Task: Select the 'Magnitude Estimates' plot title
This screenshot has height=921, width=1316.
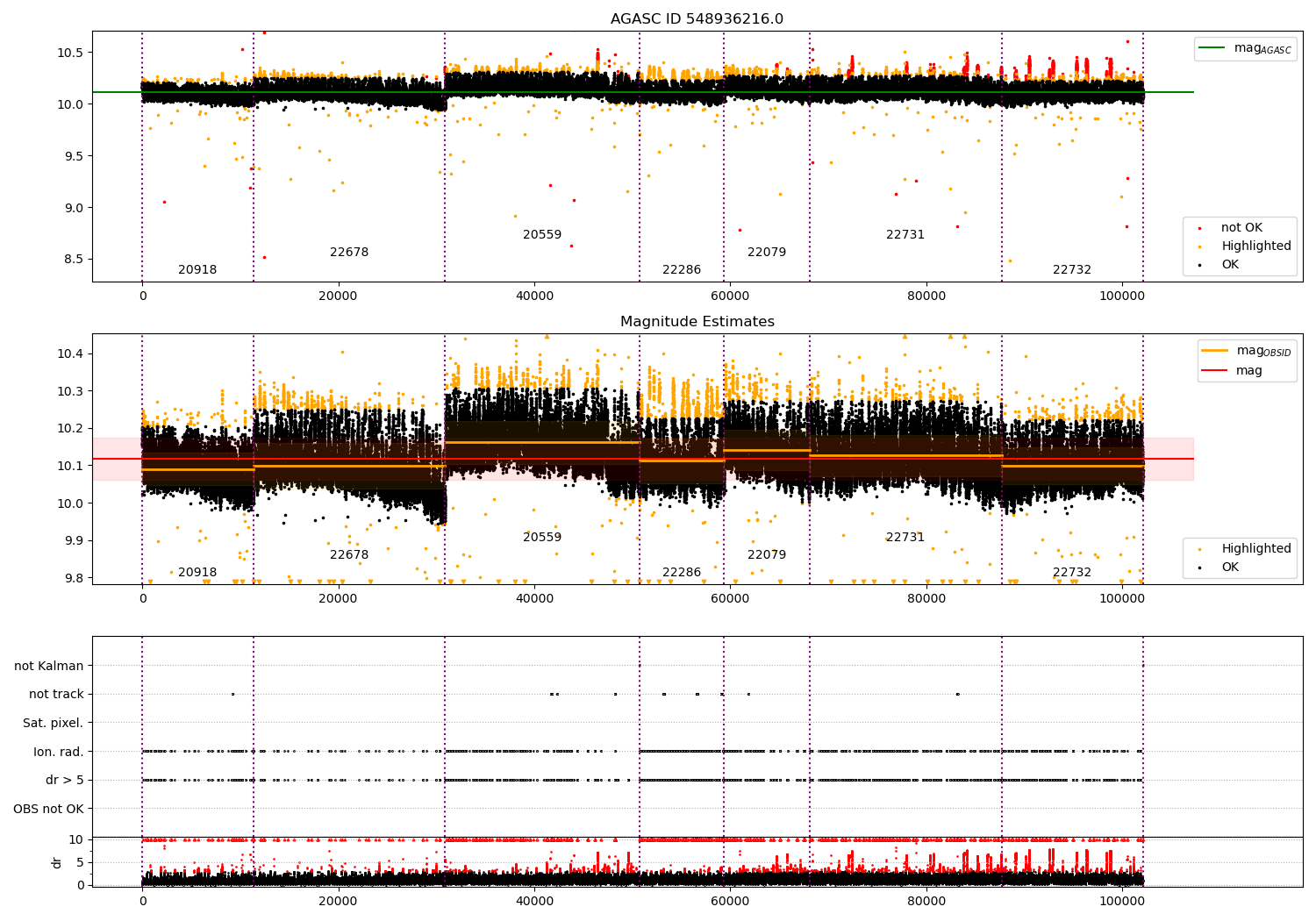Action: pos(697,321)
